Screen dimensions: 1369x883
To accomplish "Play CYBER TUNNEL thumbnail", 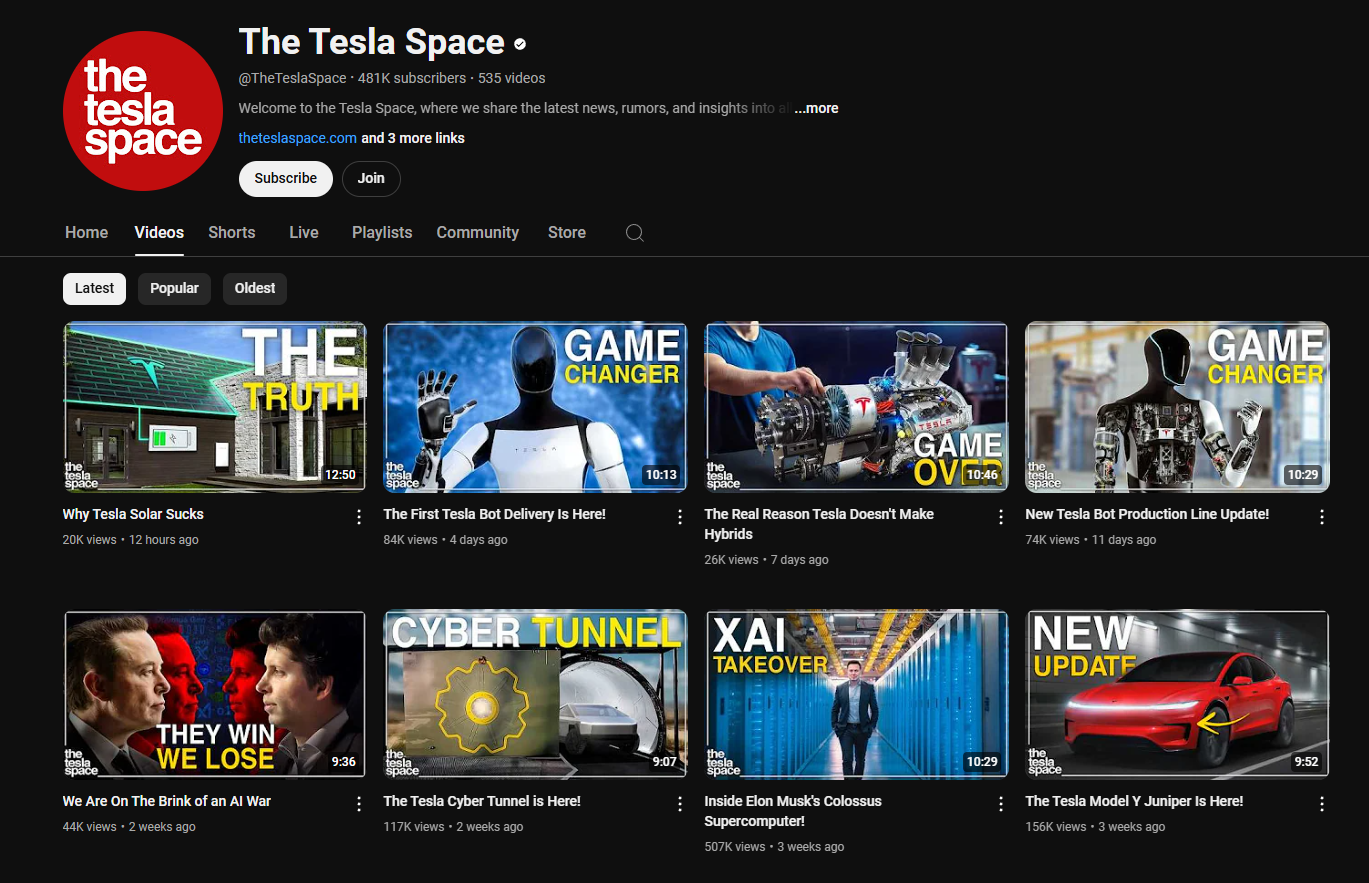I will point(536,694).
